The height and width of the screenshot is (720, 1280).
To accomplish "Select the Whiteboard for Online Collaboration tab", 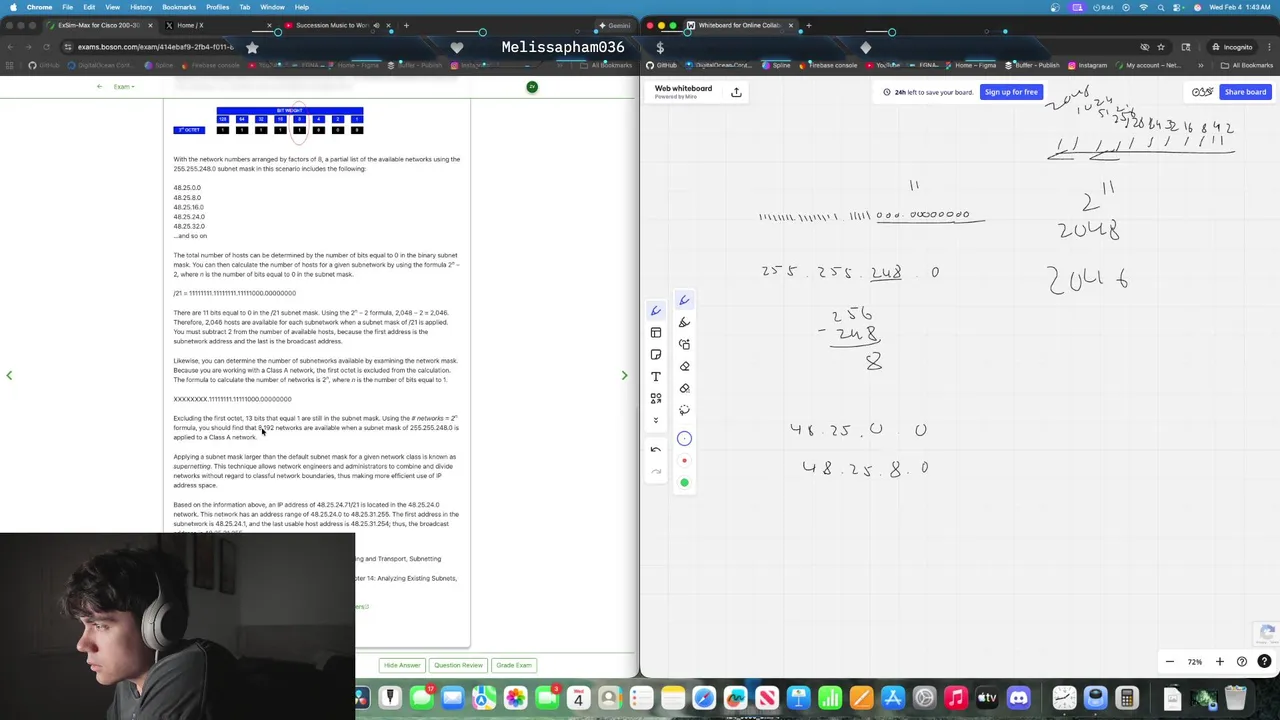I will (740, 25).
